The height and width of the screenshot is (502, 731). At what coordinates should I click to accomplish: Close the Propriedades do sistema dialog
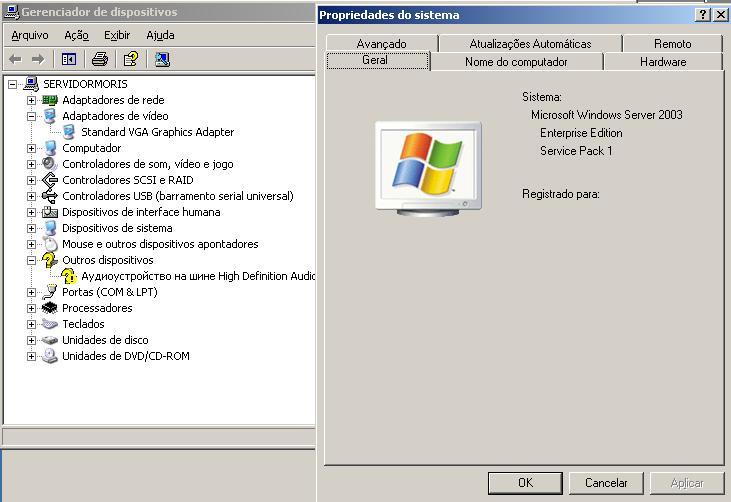(720, 14)
